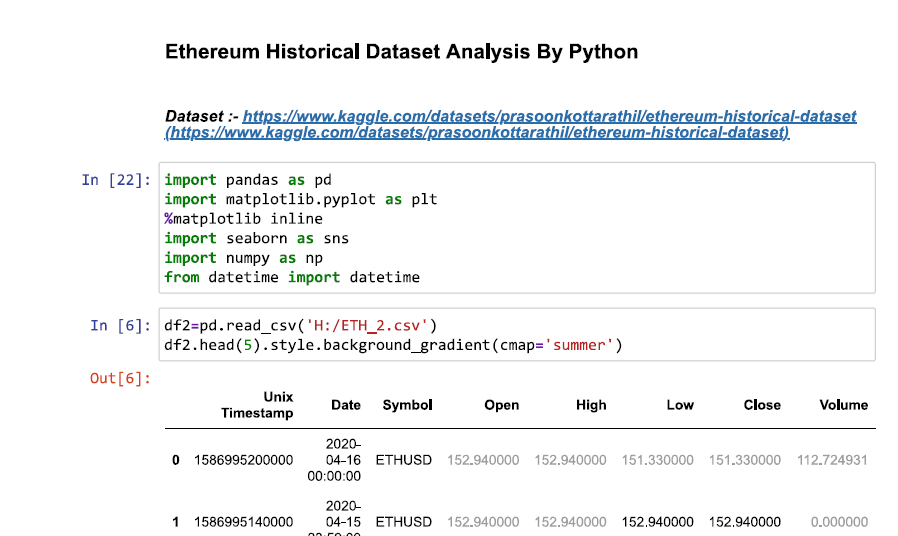Select Low value 152.940000 in row 1

point(657,522)
